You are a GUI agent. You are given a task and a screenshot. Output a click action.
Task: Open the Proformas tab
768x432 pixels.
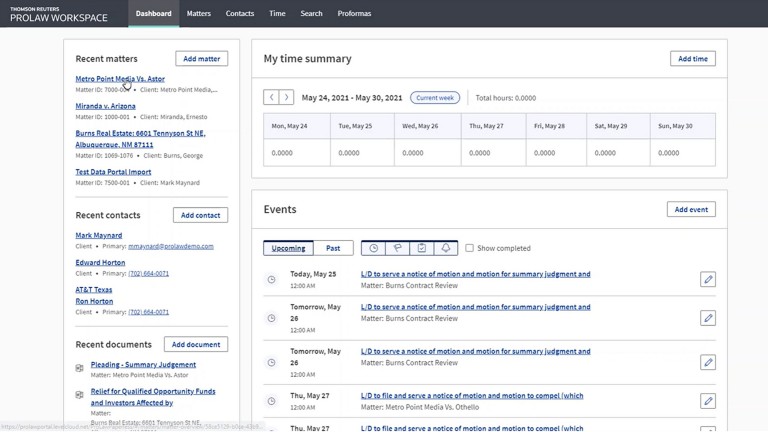[x=354, y=14]
